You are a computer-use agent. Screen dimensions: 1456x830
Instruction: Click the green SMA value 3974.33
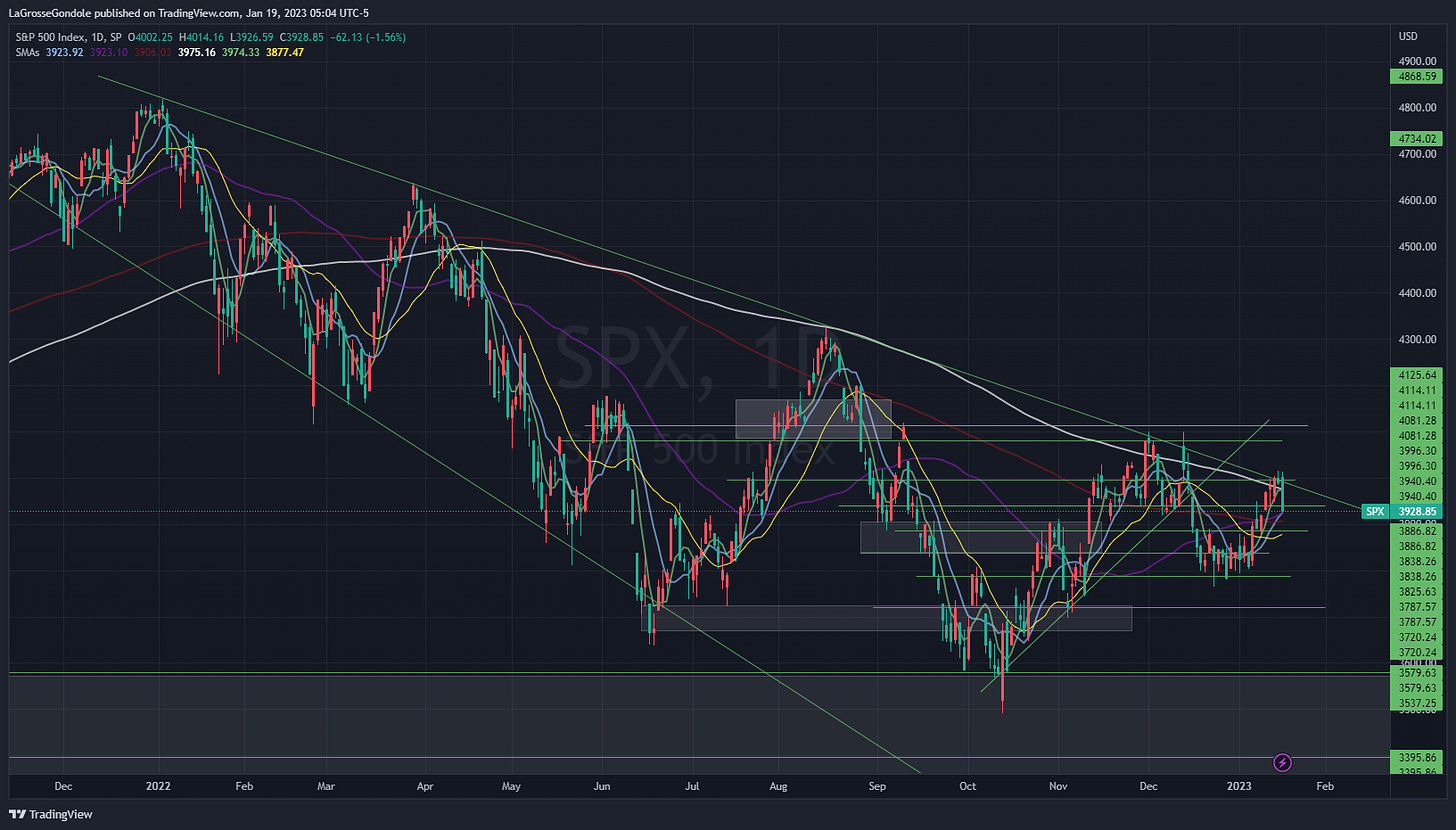click(241, 51)
